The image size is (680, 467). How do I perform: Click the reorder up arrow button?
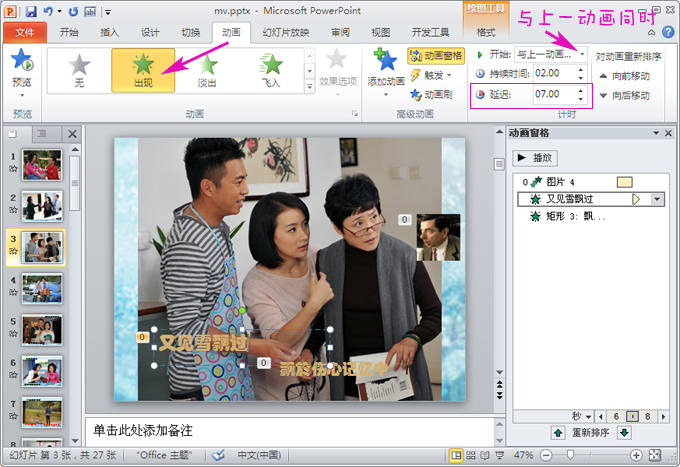558,432
